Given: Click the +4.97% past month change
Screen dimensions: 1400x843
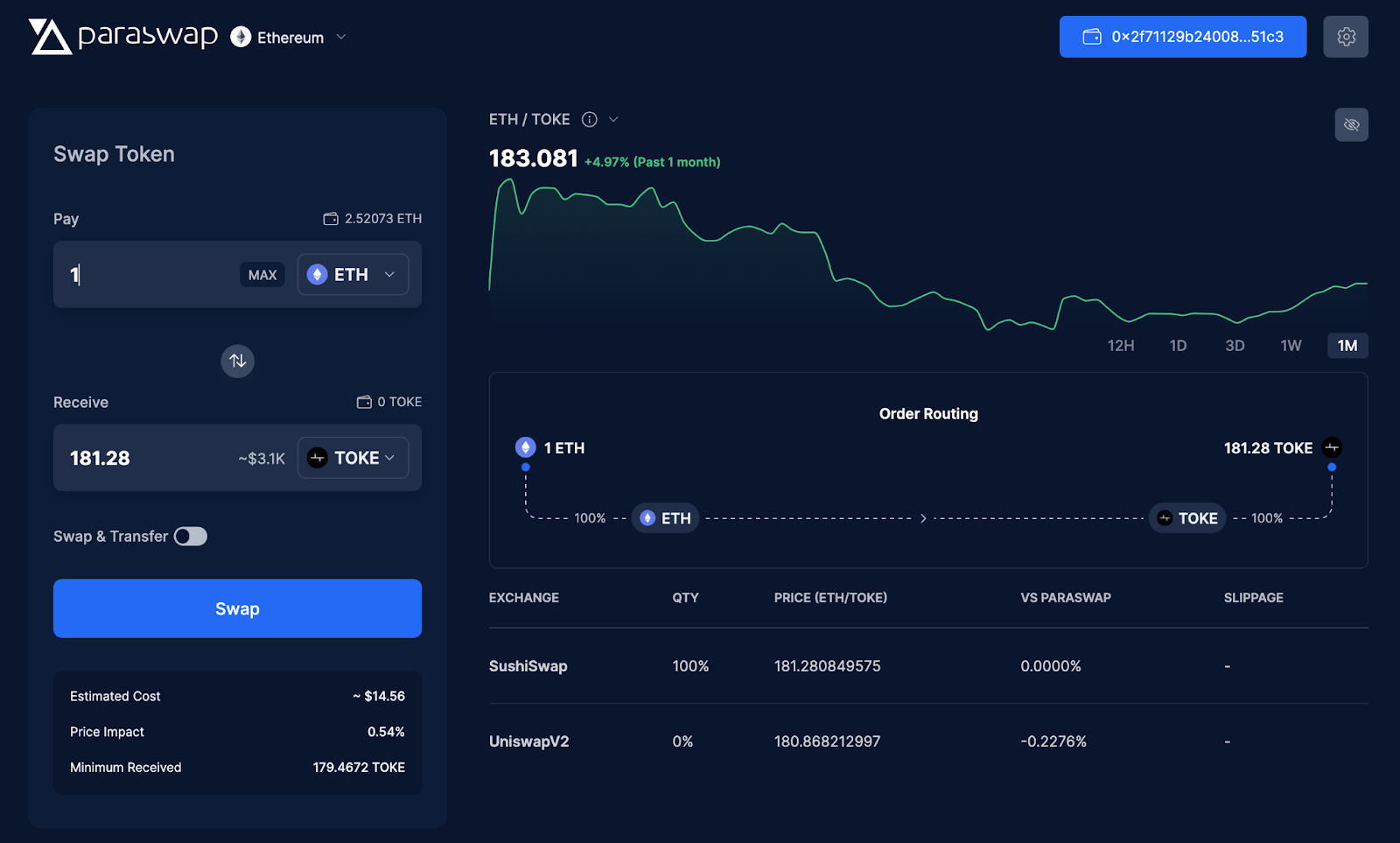Looking at the screenshot, I should pos(652,162).
